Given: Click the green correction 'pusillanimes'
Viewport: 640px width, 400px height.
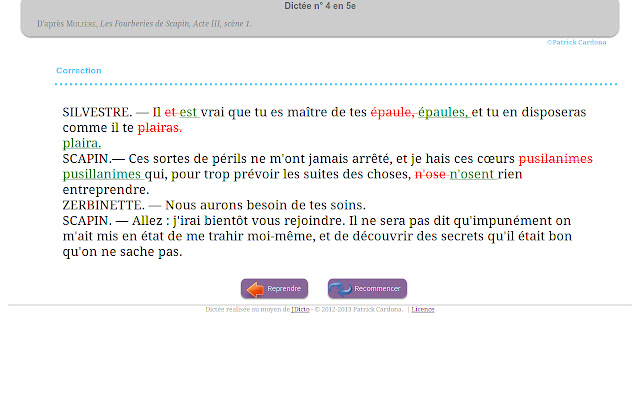Looking at the screenshot, I should tap(101, 174).
